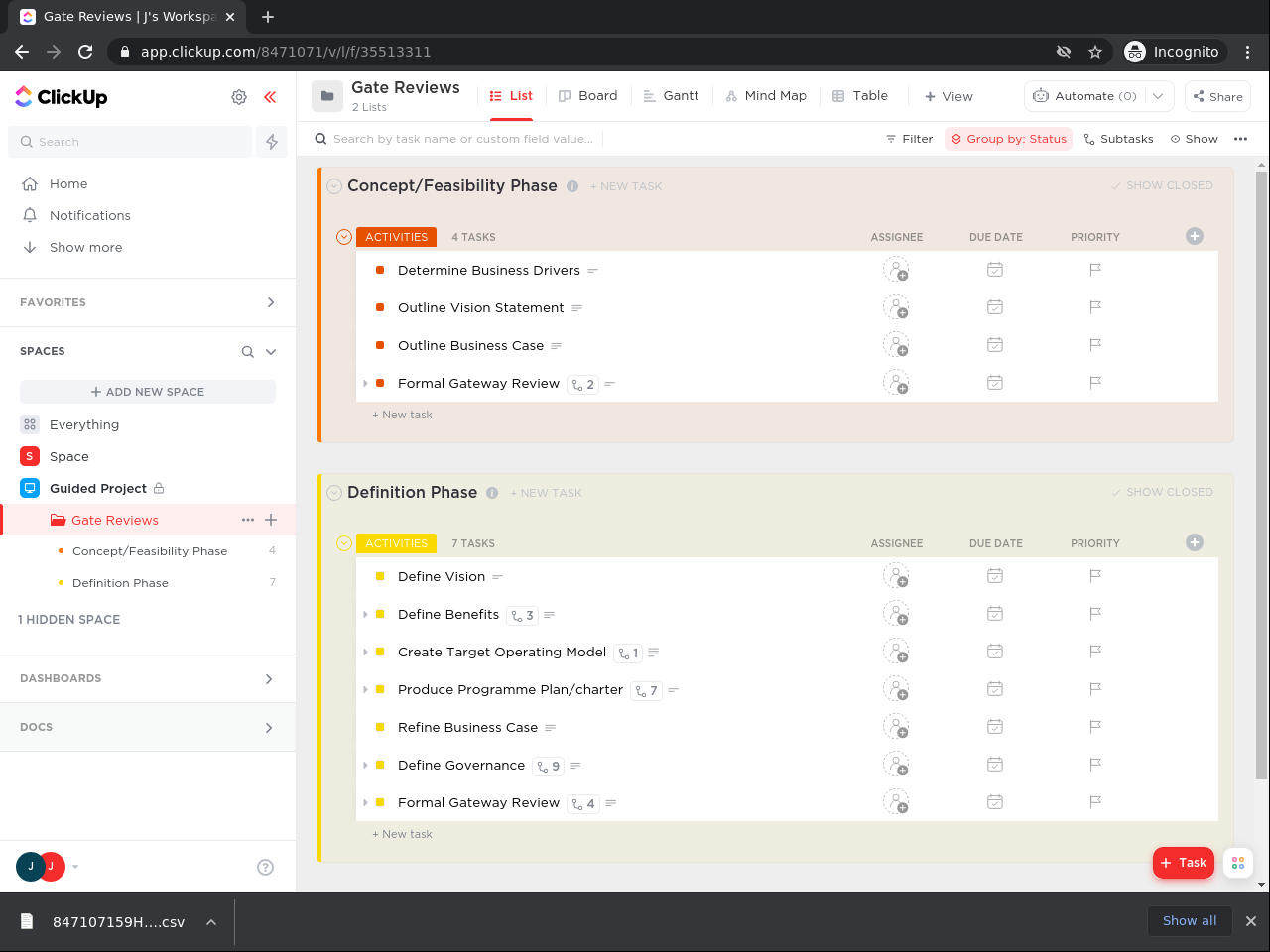
Task: Click status square of Outline Business Case
Action: tap(380, 345)
